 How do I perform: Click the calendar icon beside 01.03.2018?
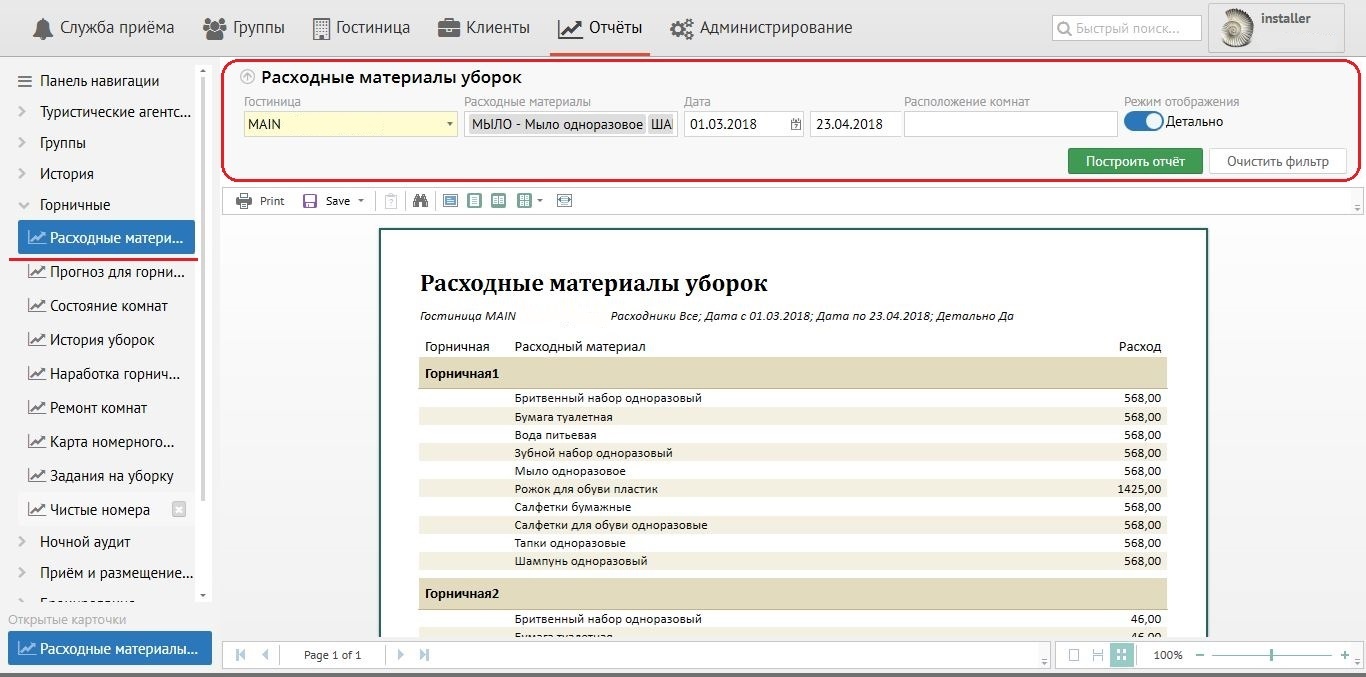pyautogui.click(x=795, y=125)
